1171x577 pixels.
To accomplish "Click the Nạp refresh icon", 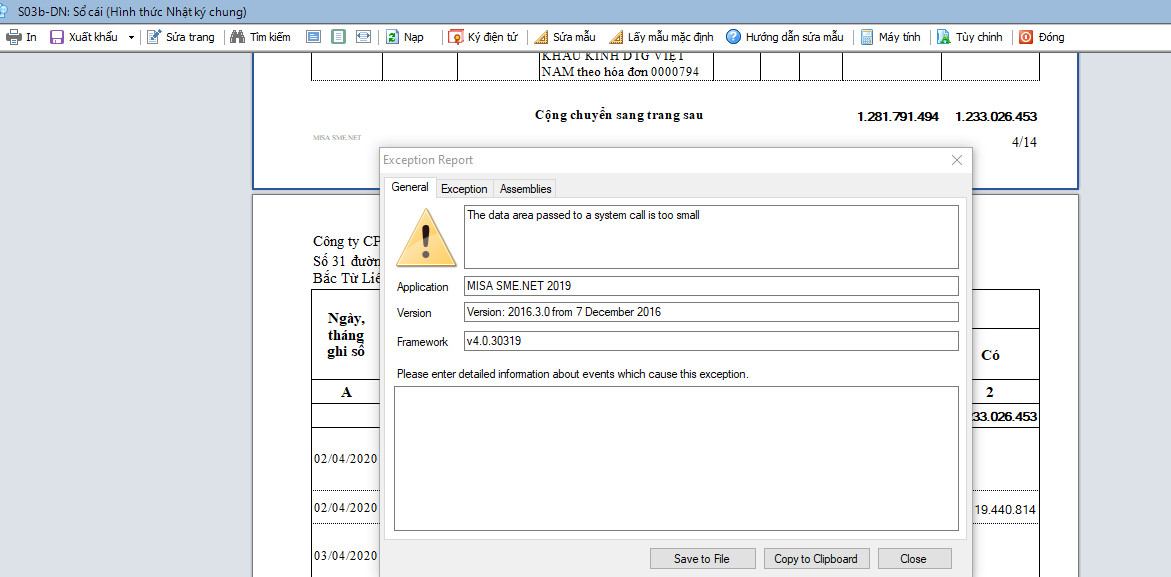I will 393,37.
